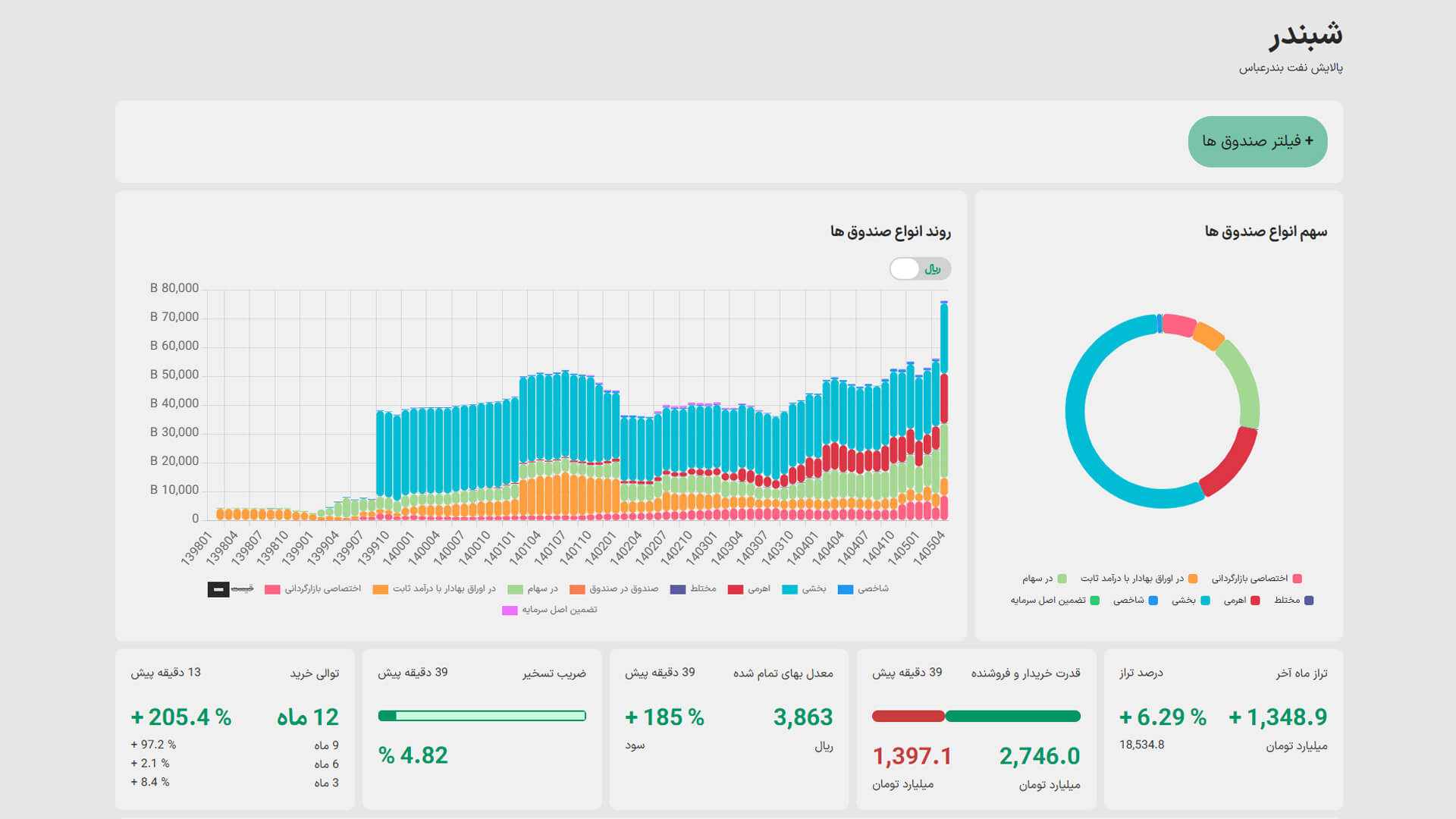Click the 139801 x-axis date label
The width and height of the screenshot is (1456, 819).
coord(196,548)
